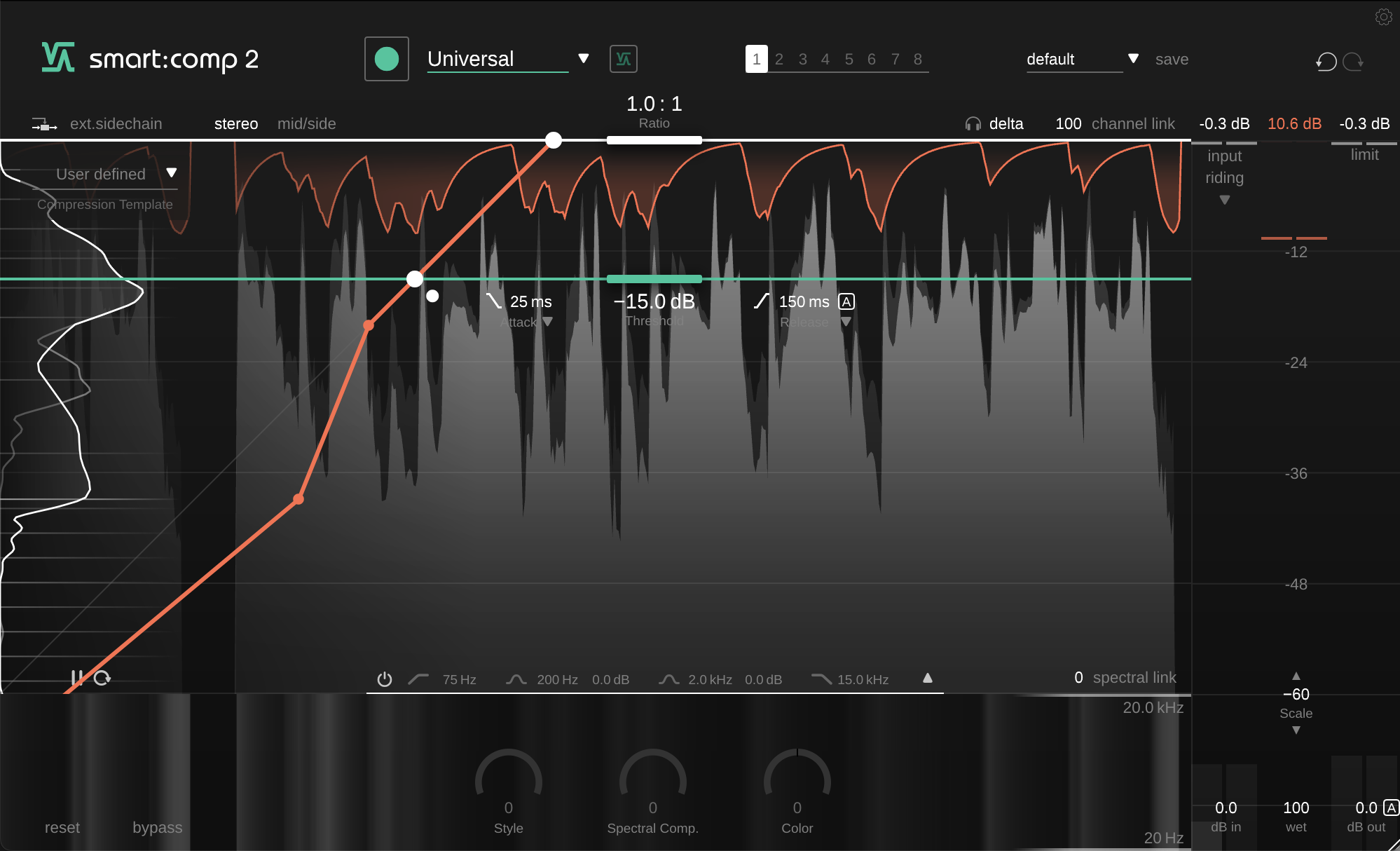
Task: Select state slot 3
Action: point(802,60)
